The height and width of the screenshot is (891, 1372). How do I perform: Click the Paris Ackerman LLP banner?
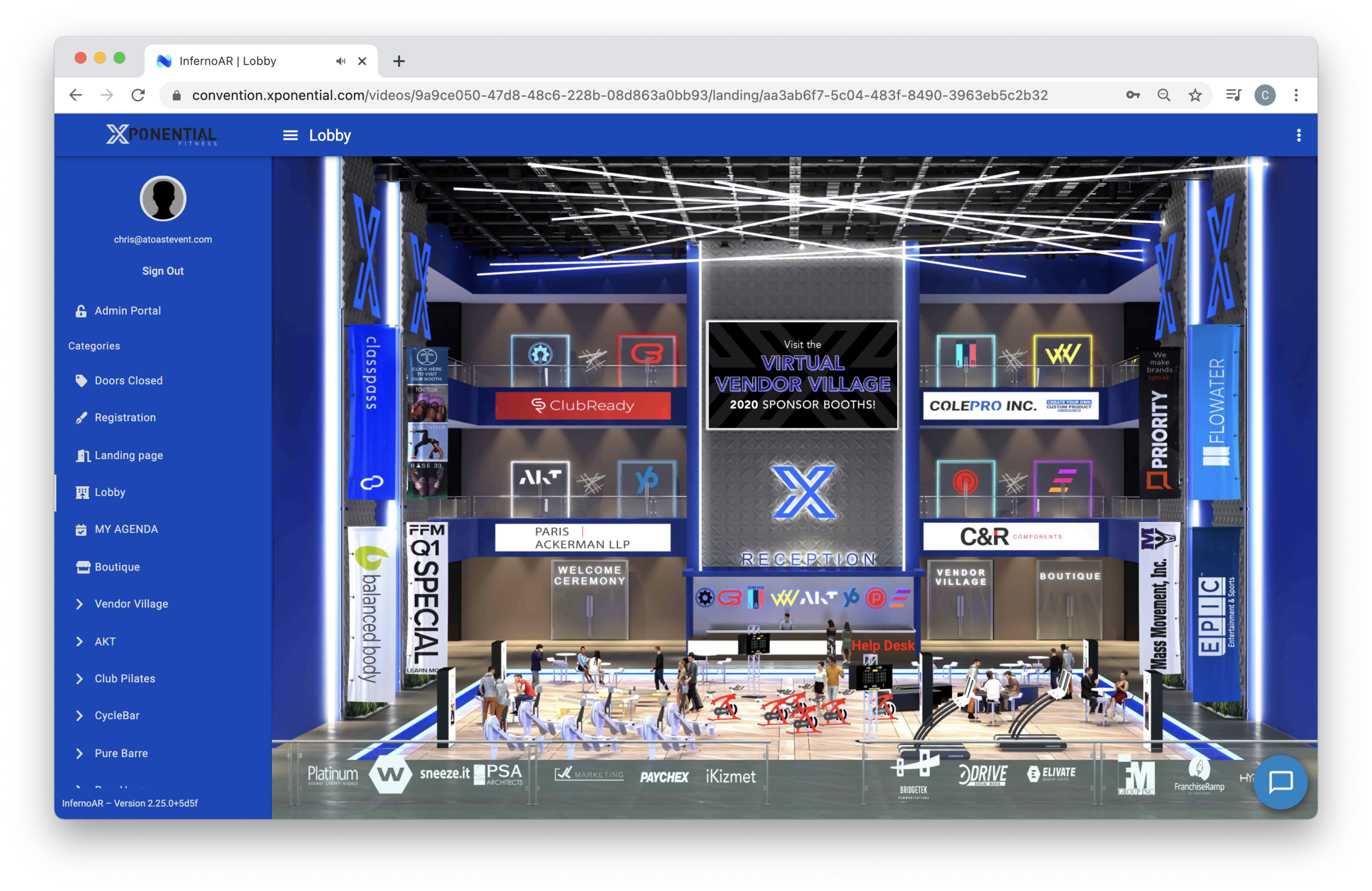click(x=583, y=537)
